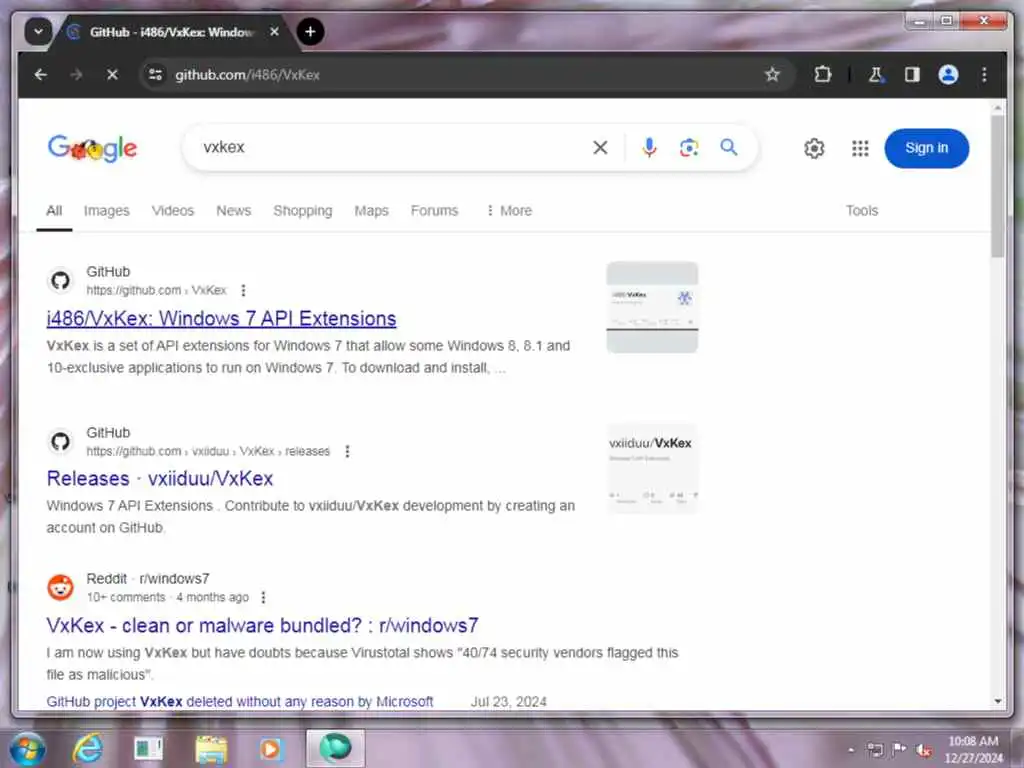Click the page vertical scrollbar
The image size is (1024, 768).
click(x=997, y=186)
